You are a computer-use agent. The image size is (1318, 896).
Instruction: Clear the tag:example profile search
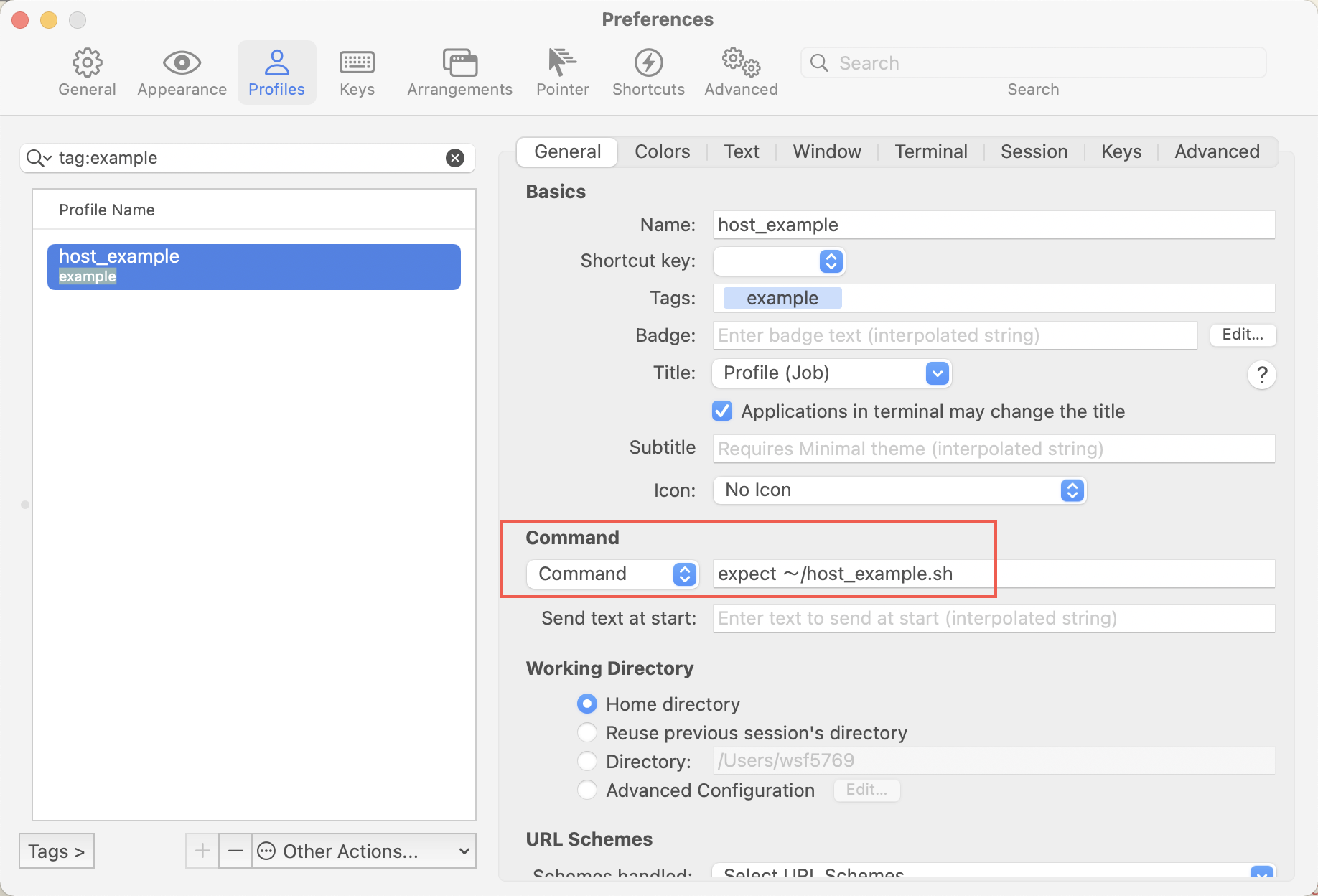455,158
